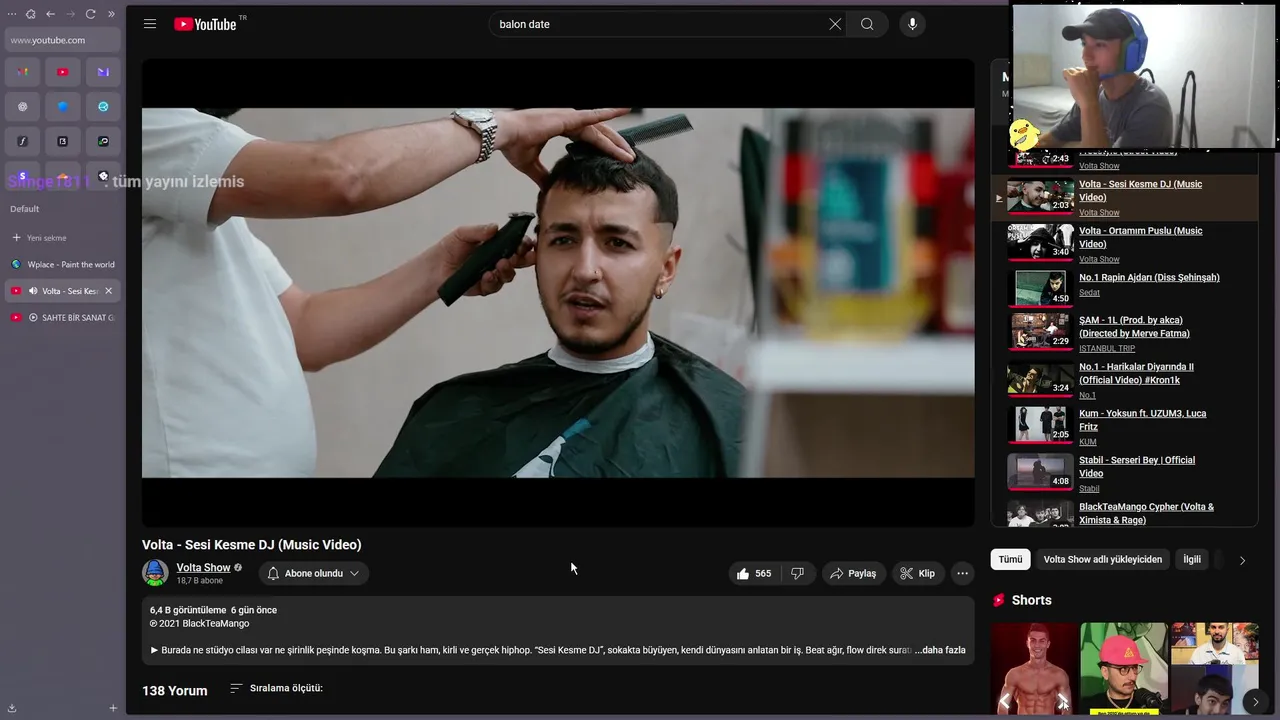
Task: Clear the search box with the X
Action: pyautogui.click(x=835, y=24)
